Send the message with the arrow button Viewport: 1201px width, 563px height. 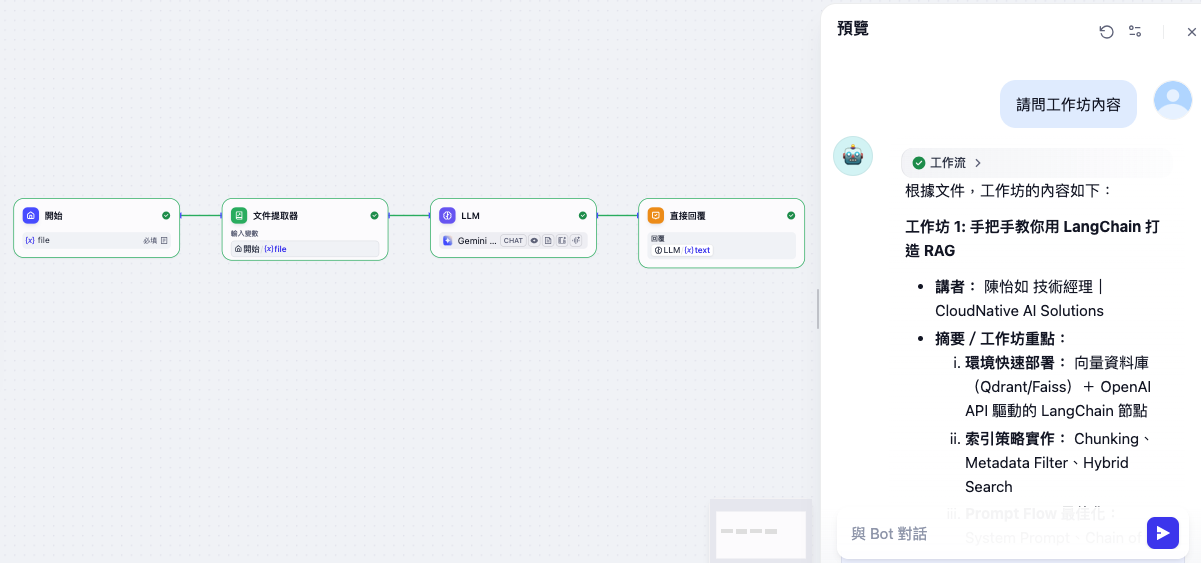coord(1162,533)
